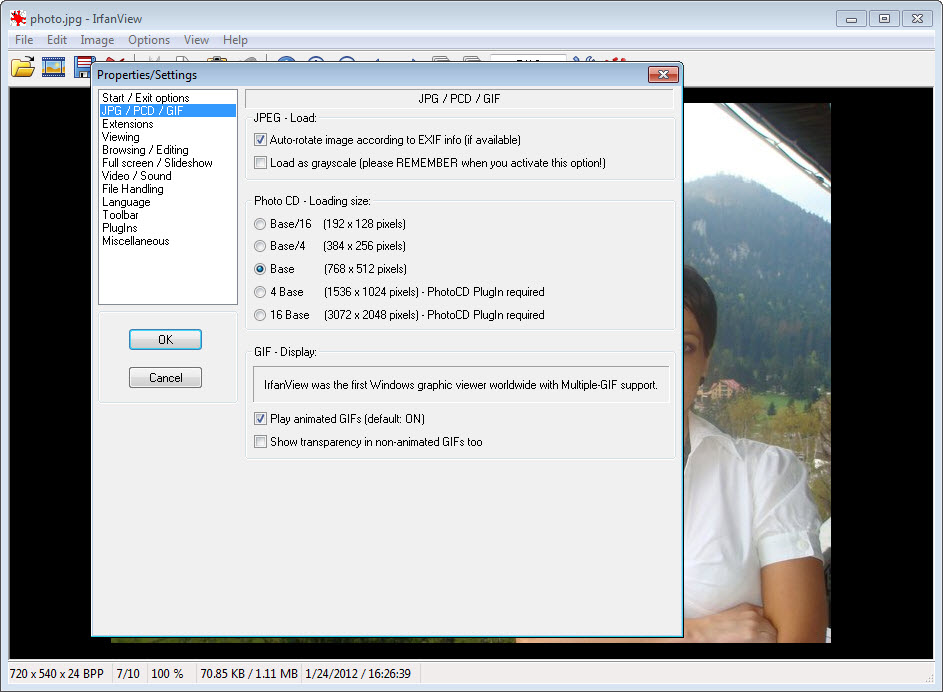Open the Options menu

[149, 40]
